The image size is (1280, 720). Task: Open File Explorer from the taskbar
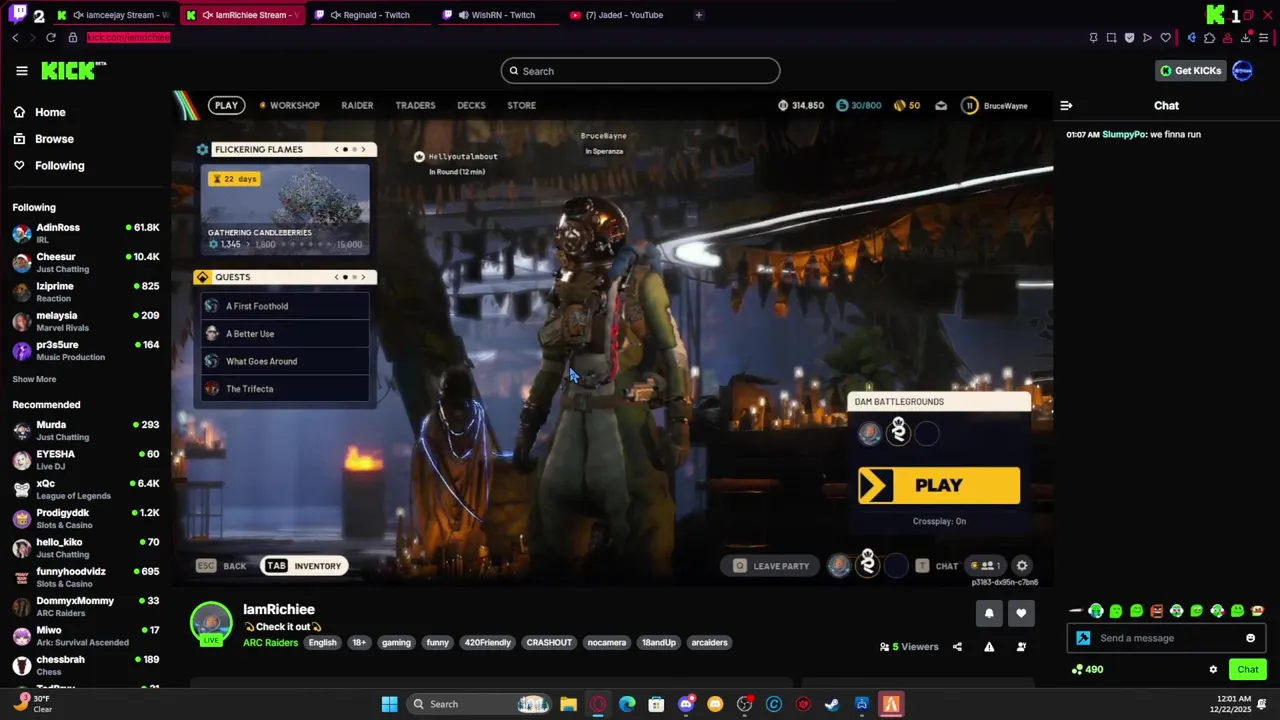point(568,704)
